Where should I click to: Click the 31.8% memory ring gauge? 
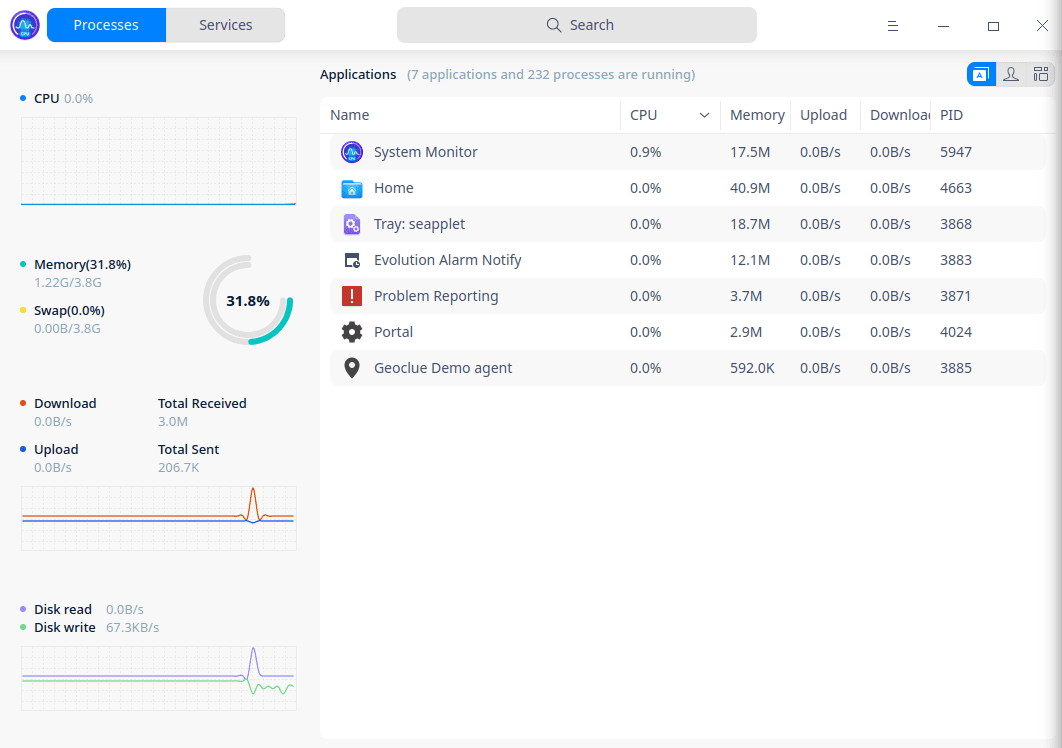pos(248,300)
